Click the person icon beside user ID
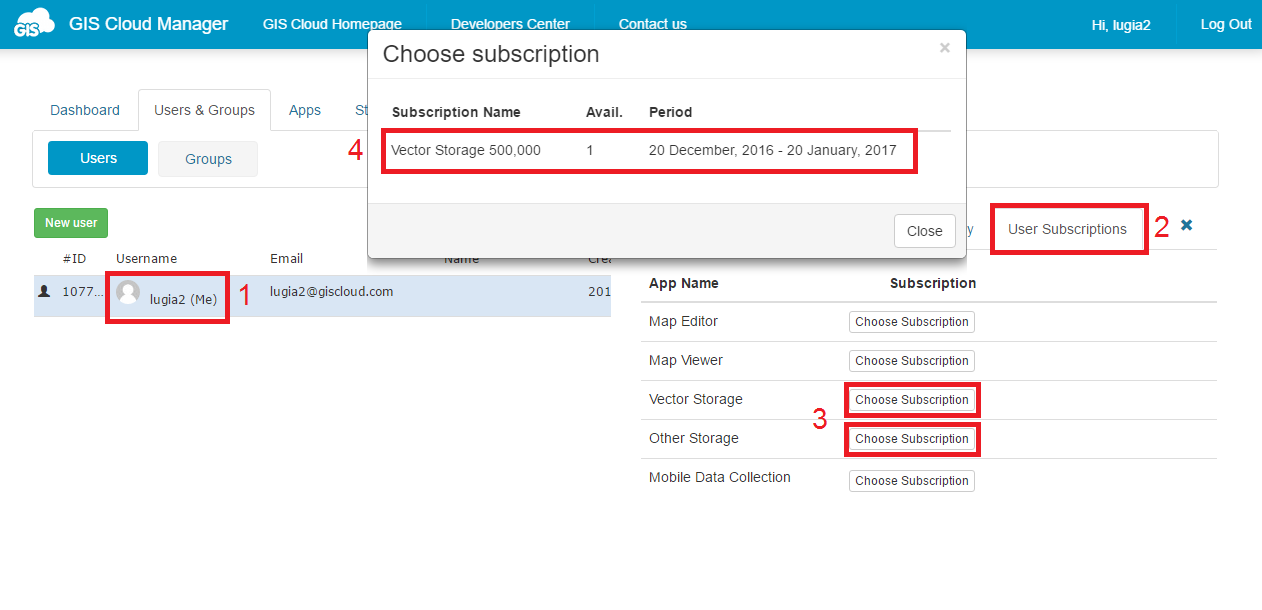The image size is (1262, 610). pyautogui.click(x=44, y=291)
